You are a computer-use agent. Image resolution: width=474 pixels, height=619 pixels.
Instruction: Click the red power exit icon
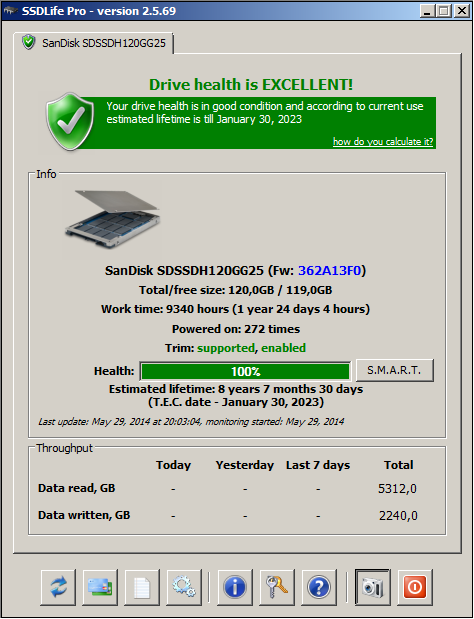pos(415,587)
